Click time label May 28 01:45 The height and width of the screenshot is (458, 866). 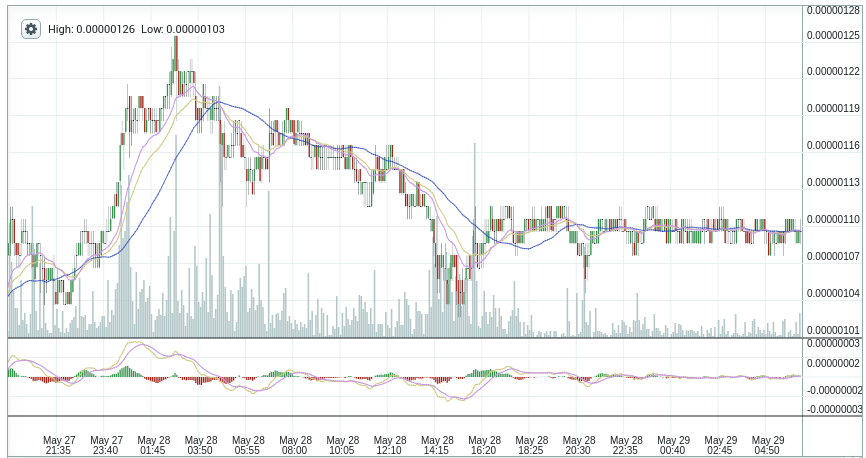[x=154, y=445]
